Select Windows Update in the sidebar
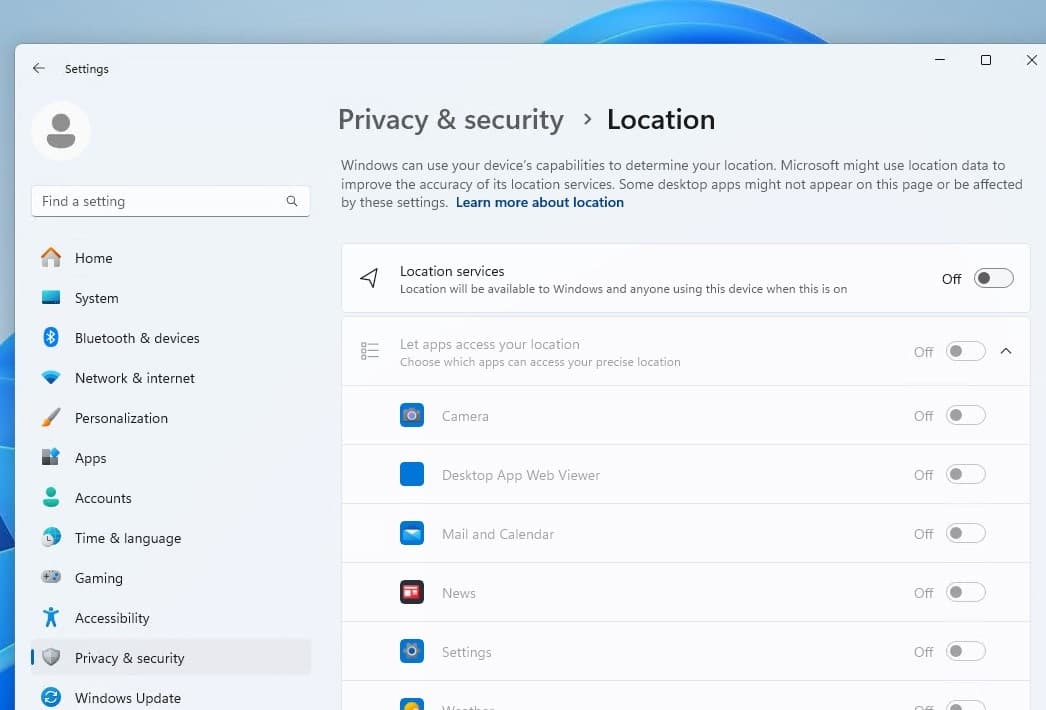 127,698
